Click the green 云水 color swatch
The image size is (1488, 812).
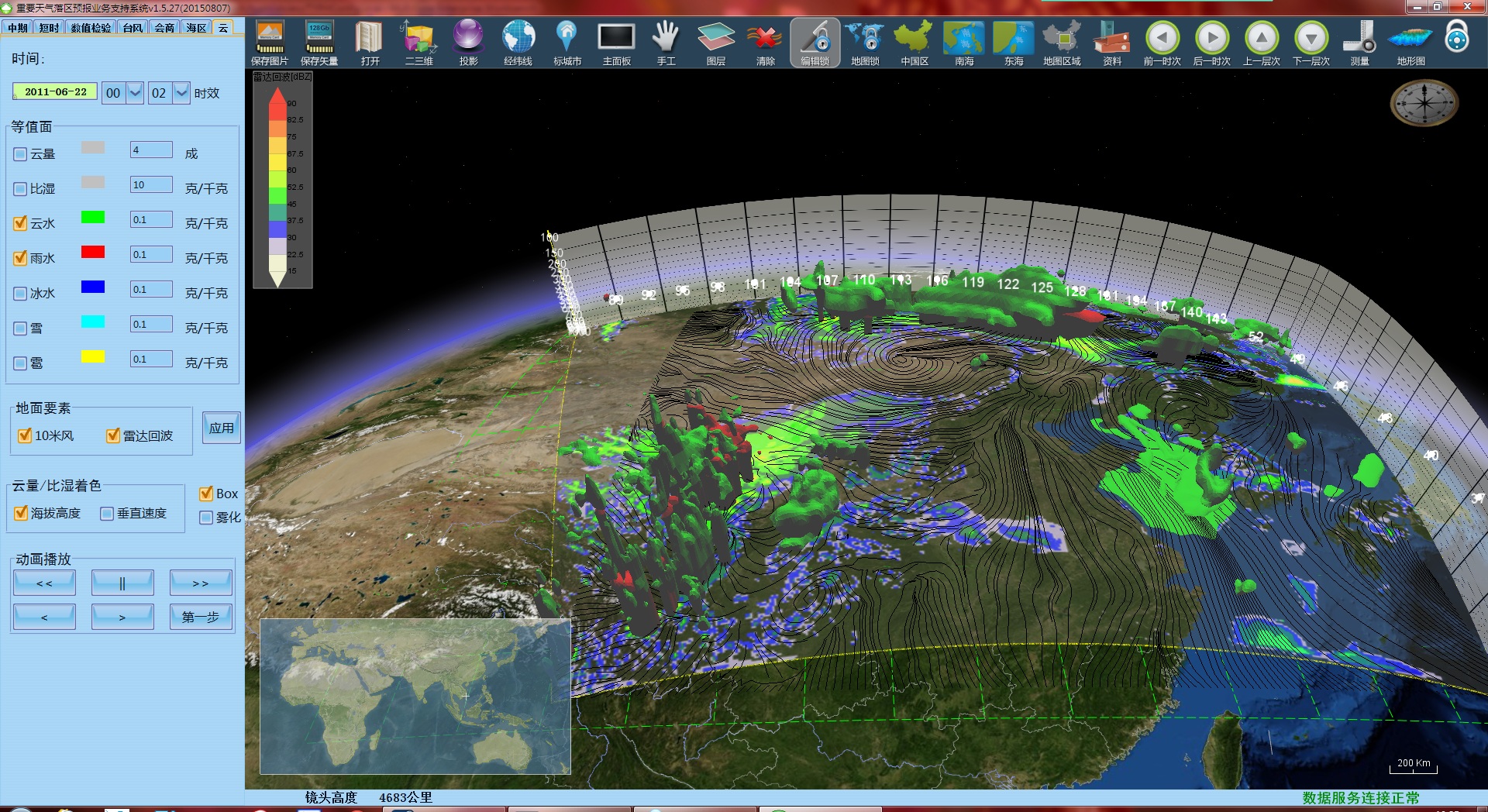[93, 218]
